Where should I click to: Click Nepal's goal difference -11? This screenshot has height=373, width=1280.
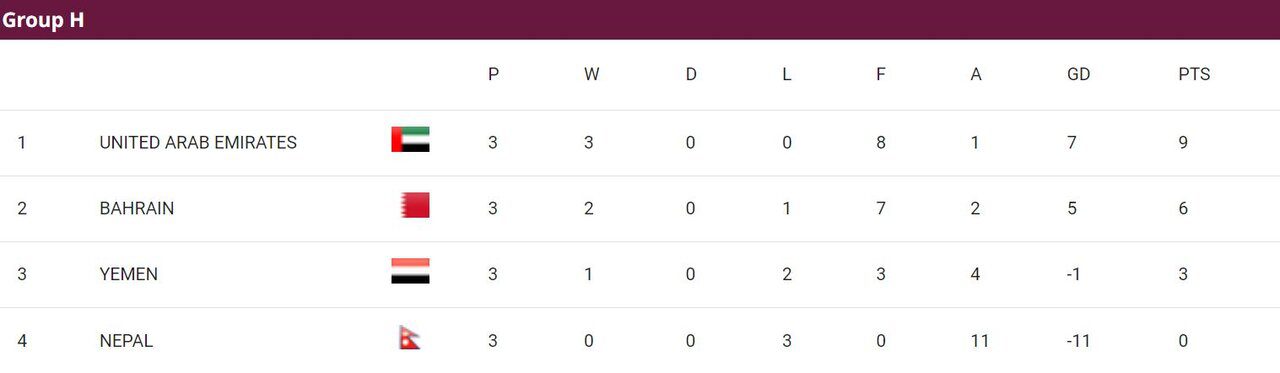tap(1078, 341)
